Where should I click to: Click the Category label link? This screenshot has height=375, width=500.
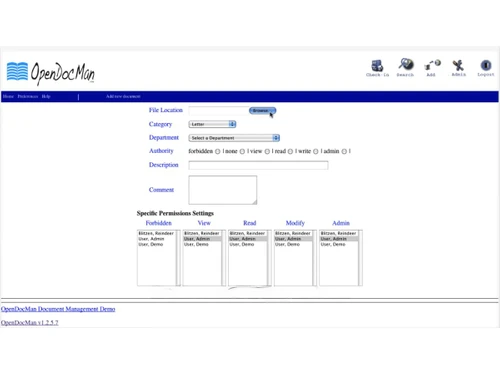click(x=160, y=124)
